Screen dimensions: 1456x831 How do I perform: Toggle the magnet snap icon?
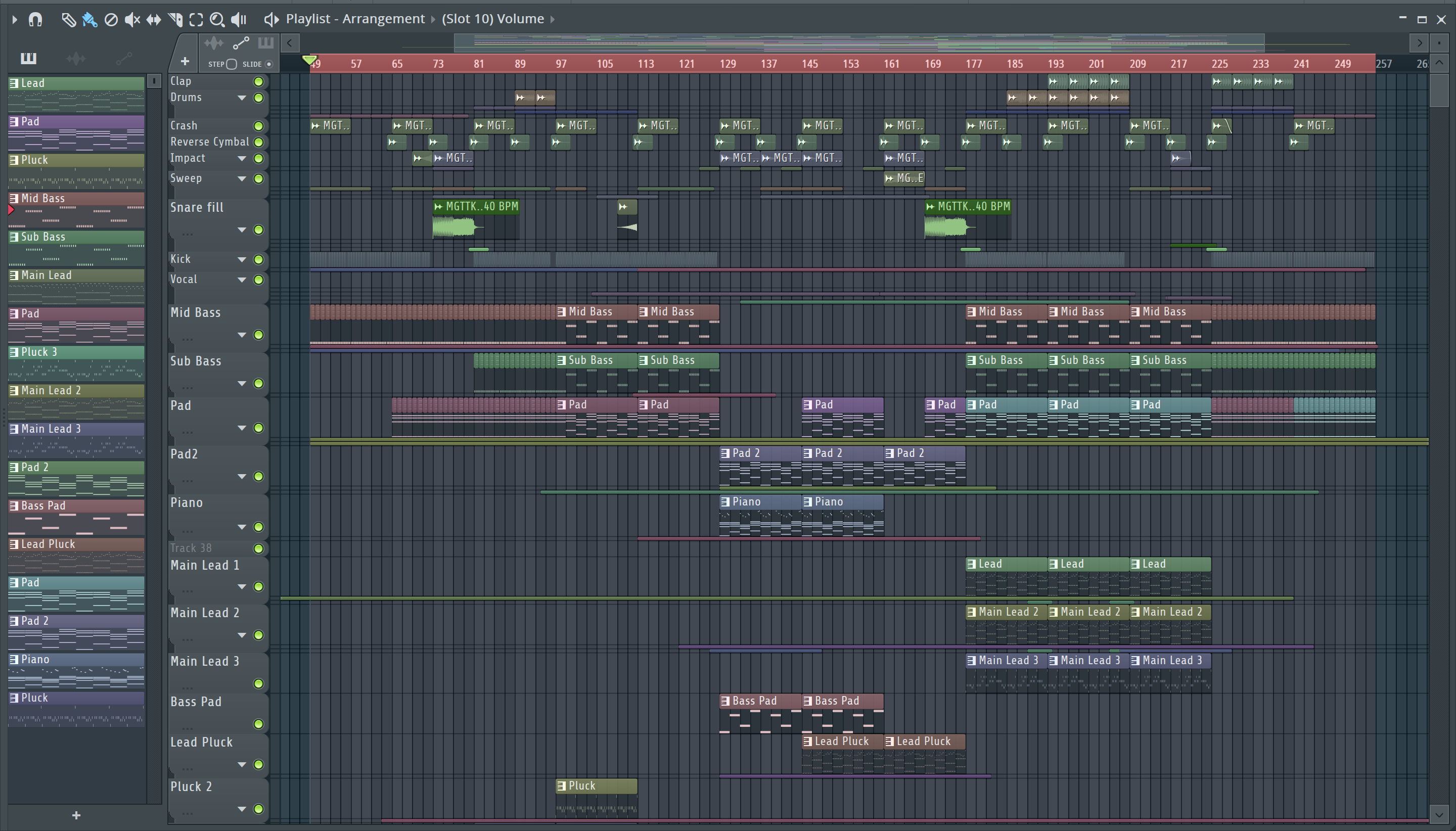pyautogui.click(x=35, y=19)
